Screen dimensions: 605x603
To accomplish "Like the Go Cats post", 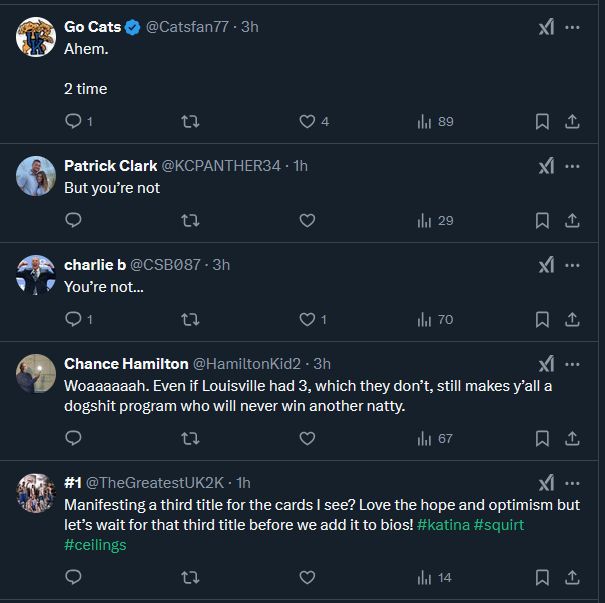I will (308, 122).
